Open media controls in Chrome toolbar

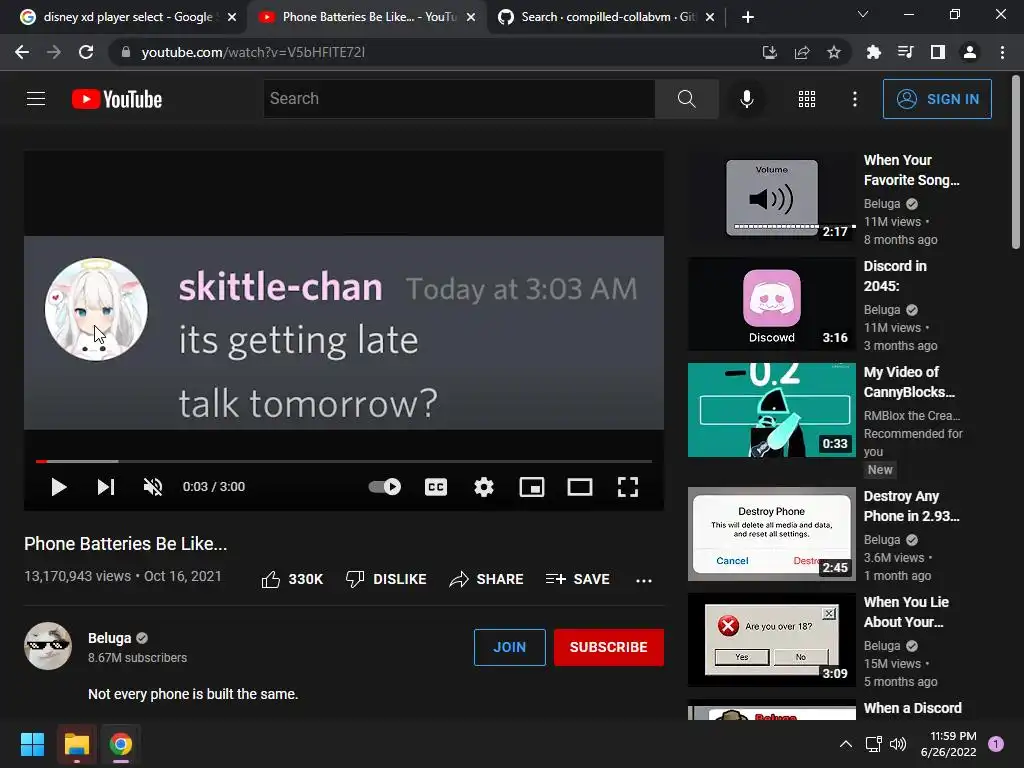pyautogui.click(x=905, y=52)
